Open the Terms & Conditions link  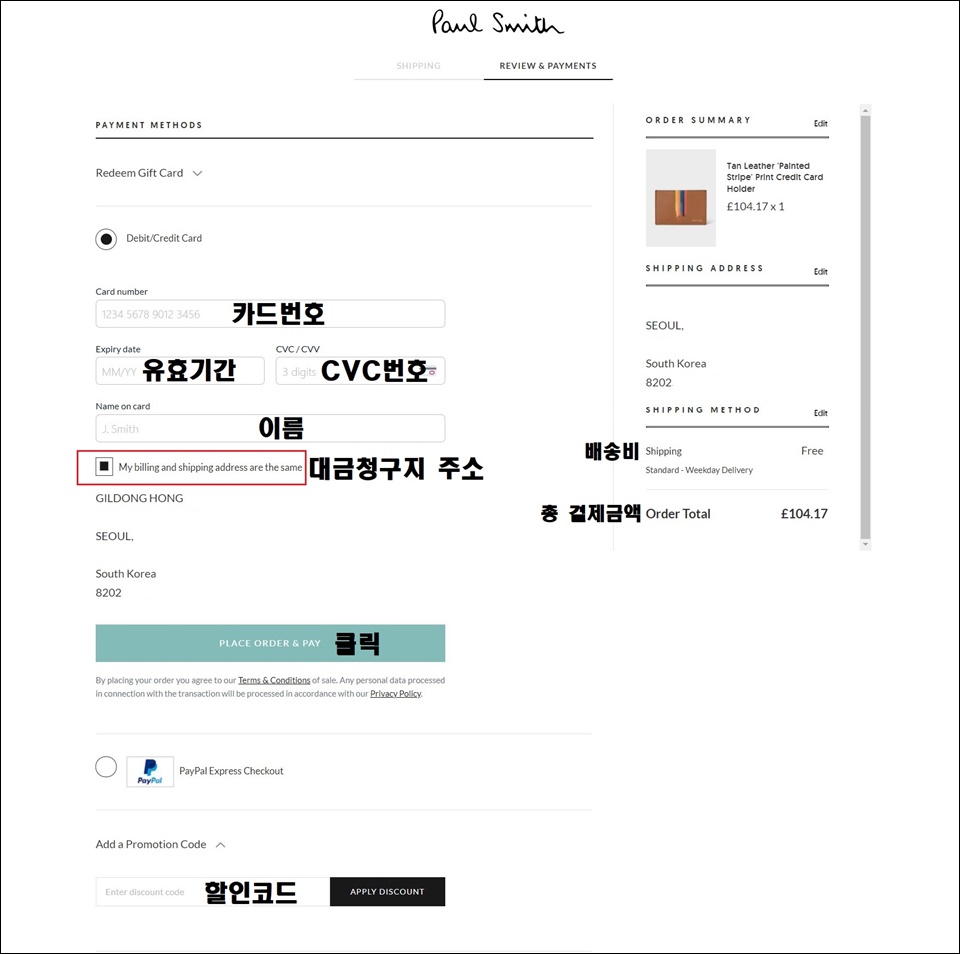click(274, 680)
